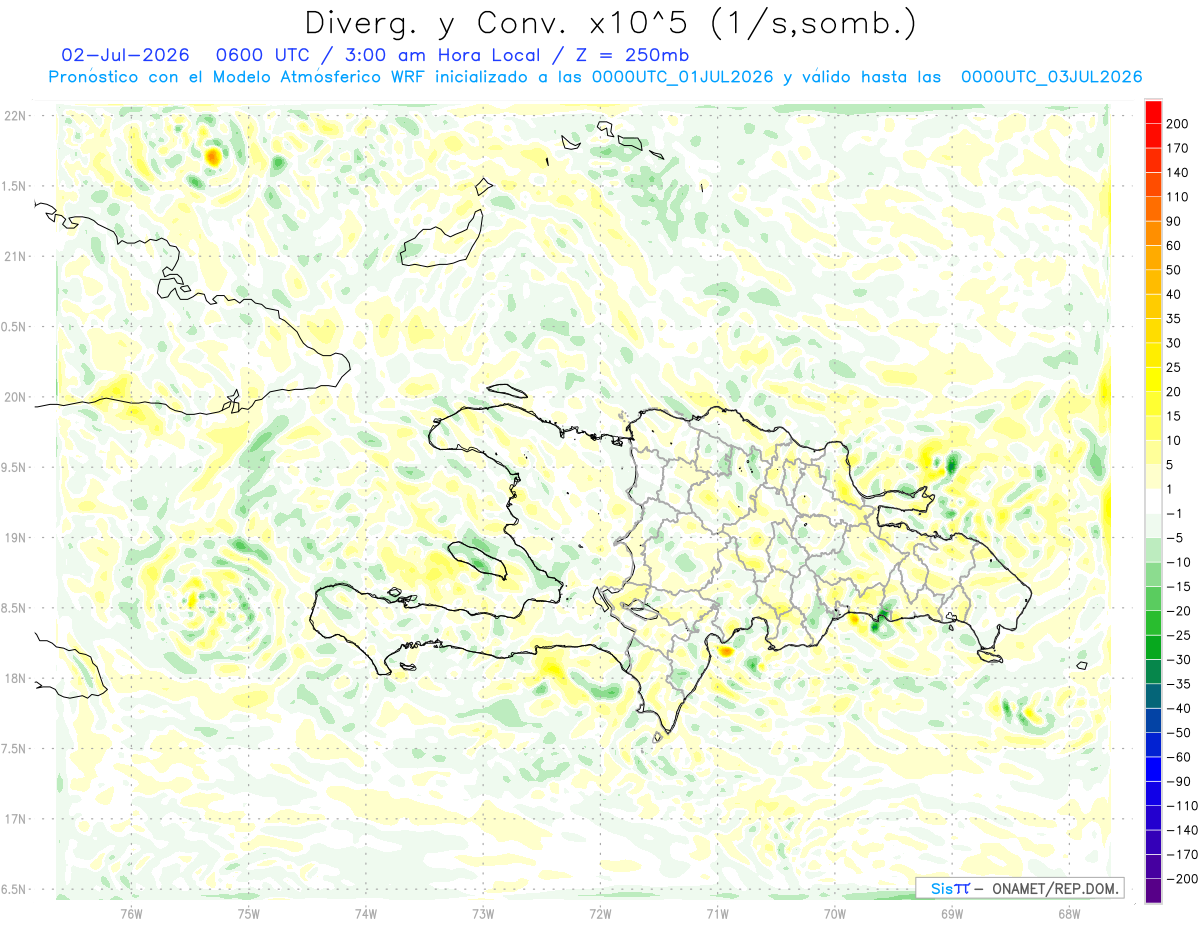
Task: Click the colorbar value 140
Action: pyautogui.click(x=1179, y=172)
